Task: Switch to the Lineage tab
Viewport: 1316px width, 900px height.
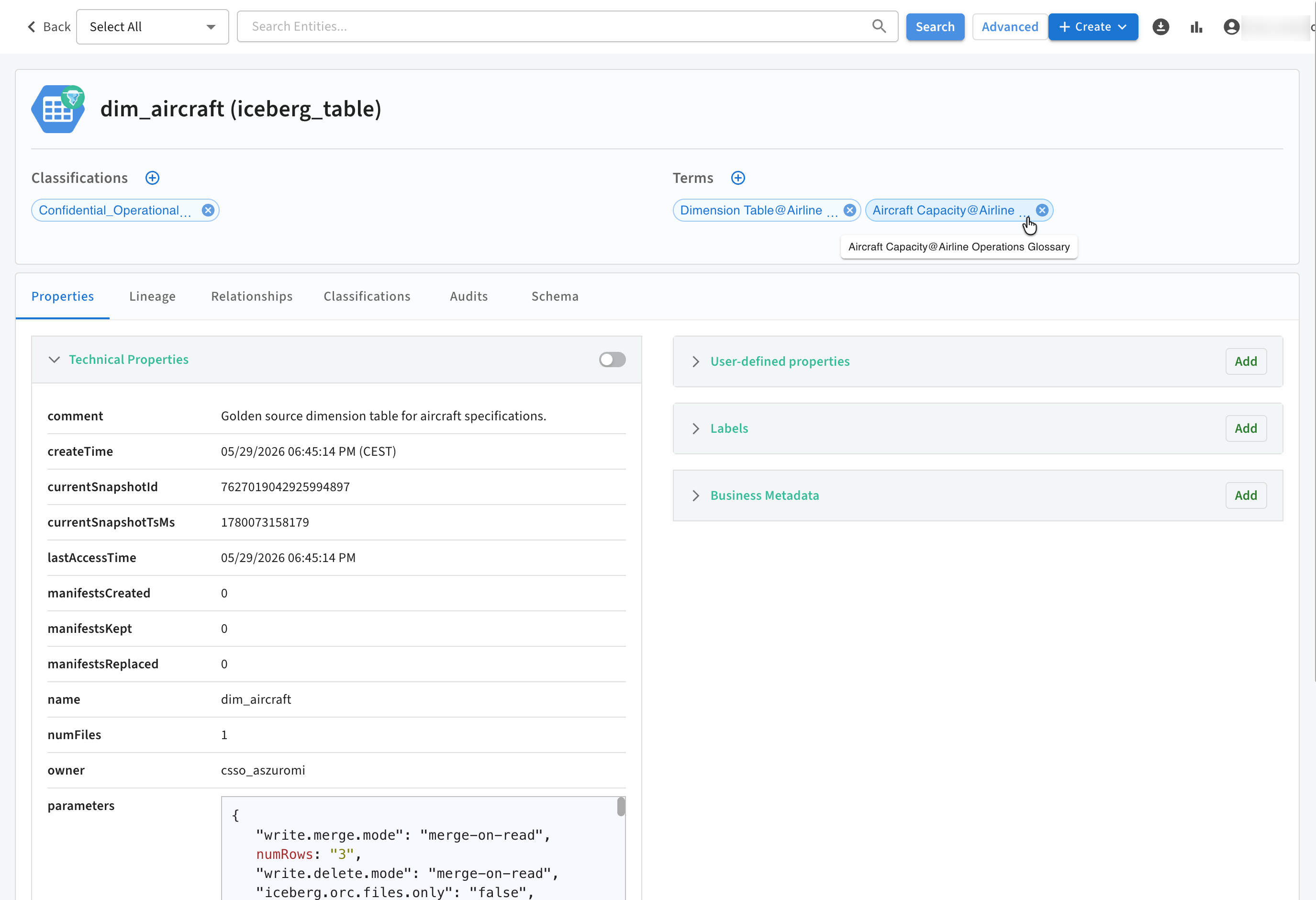Action: coord(152,296)
